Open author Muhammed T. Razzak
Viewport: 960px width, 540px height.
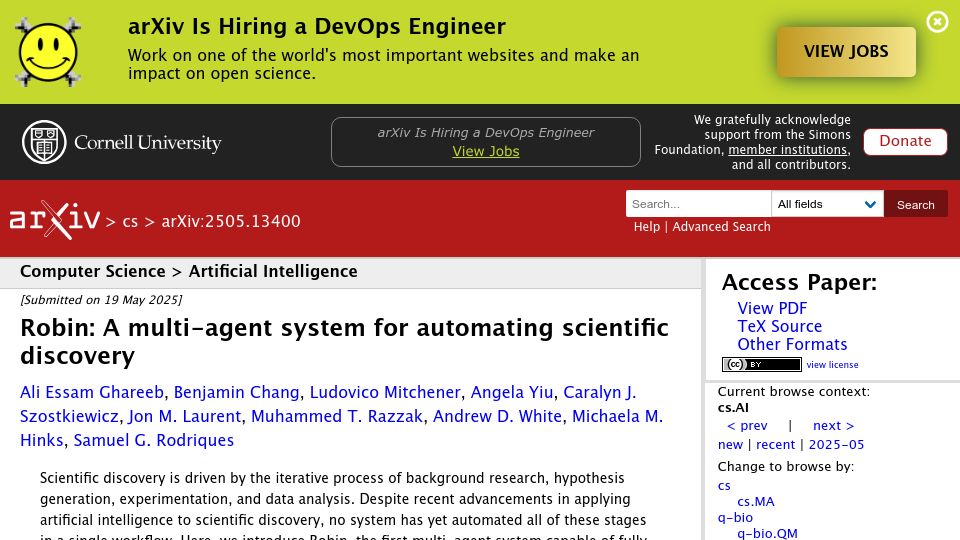[337, 416]
